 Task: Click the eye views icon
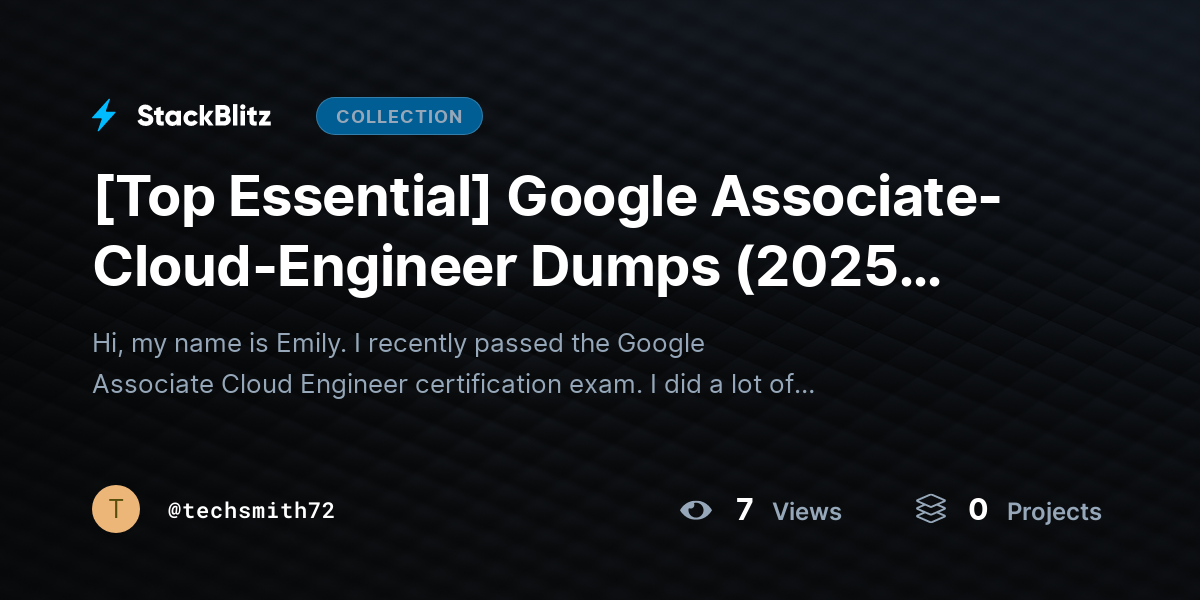click(x=696, y=510)
